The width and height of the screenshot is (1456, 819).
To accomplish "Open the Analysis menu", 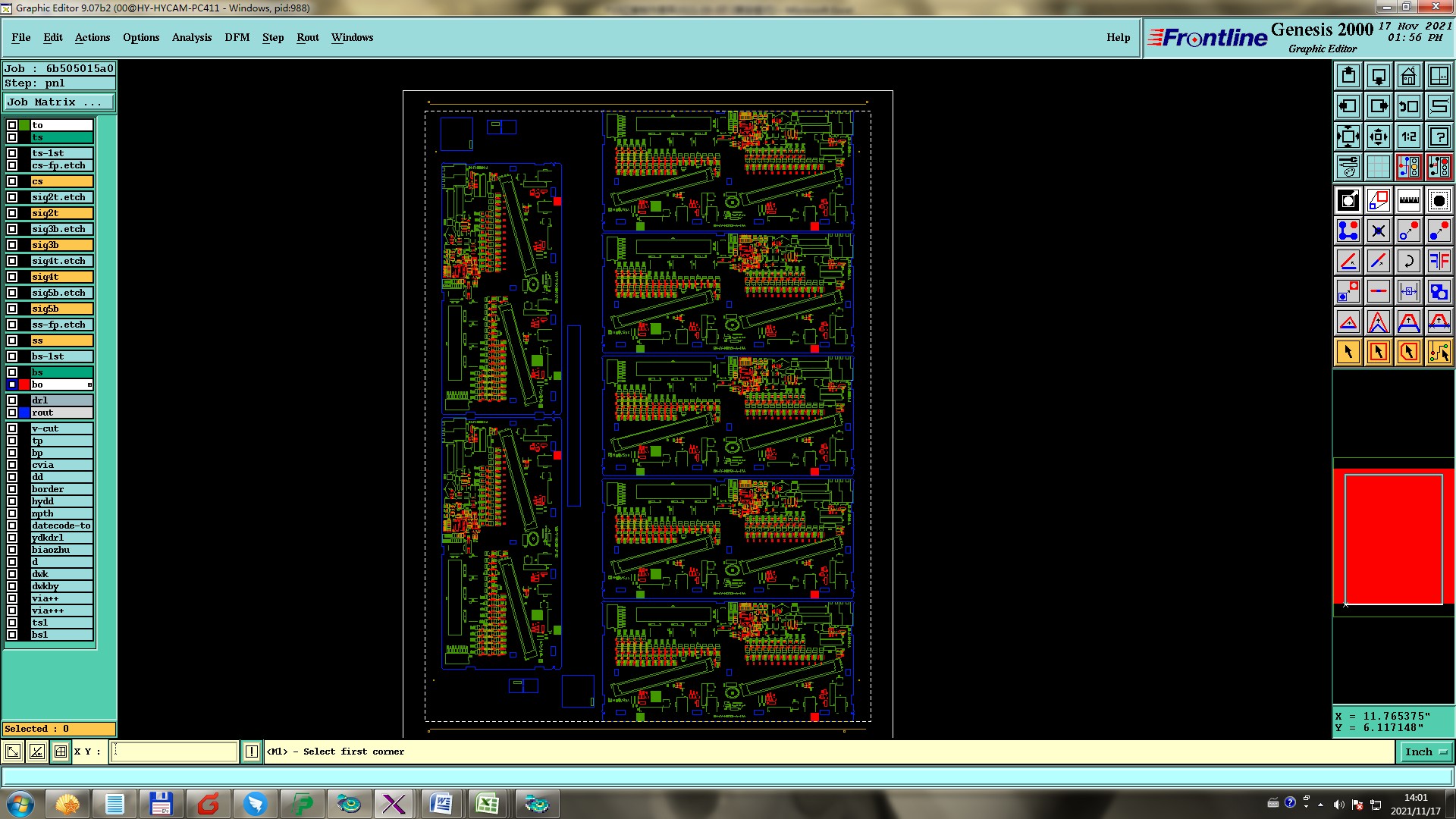I will pos(191,37).
